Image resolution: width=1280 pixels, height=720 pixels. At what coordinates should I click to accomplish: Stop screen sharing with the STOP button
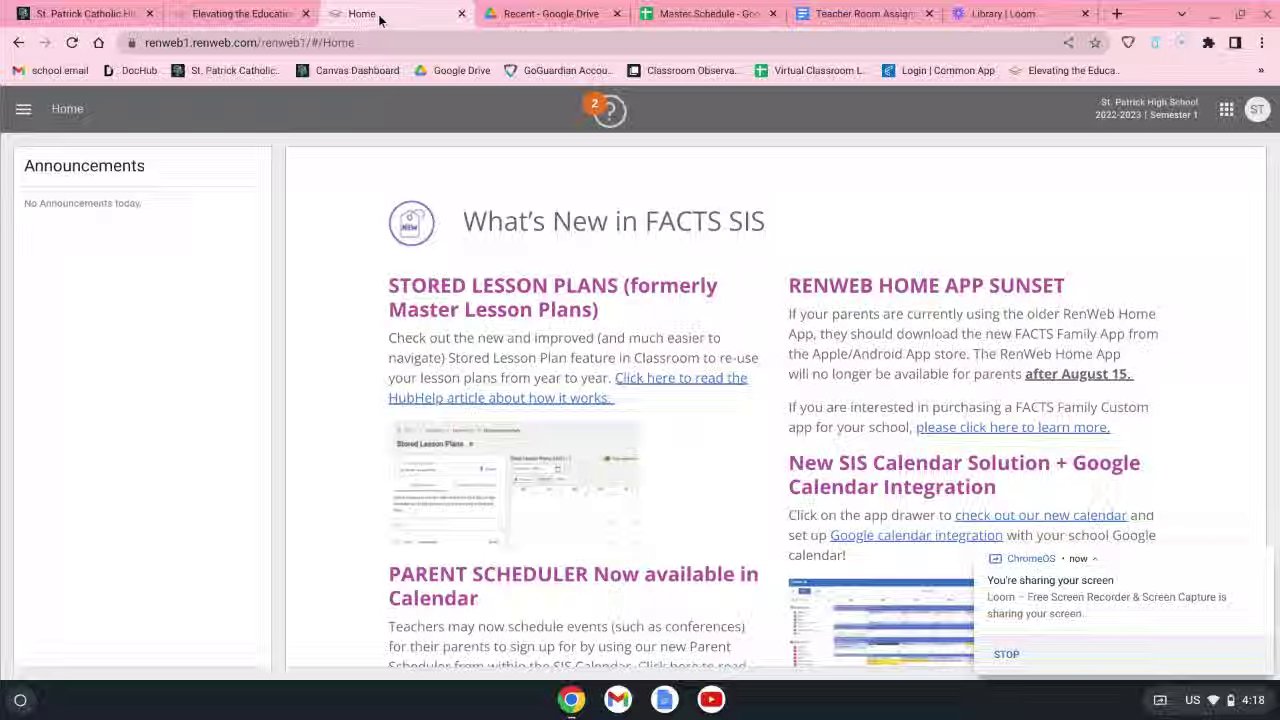point(1006,655)
